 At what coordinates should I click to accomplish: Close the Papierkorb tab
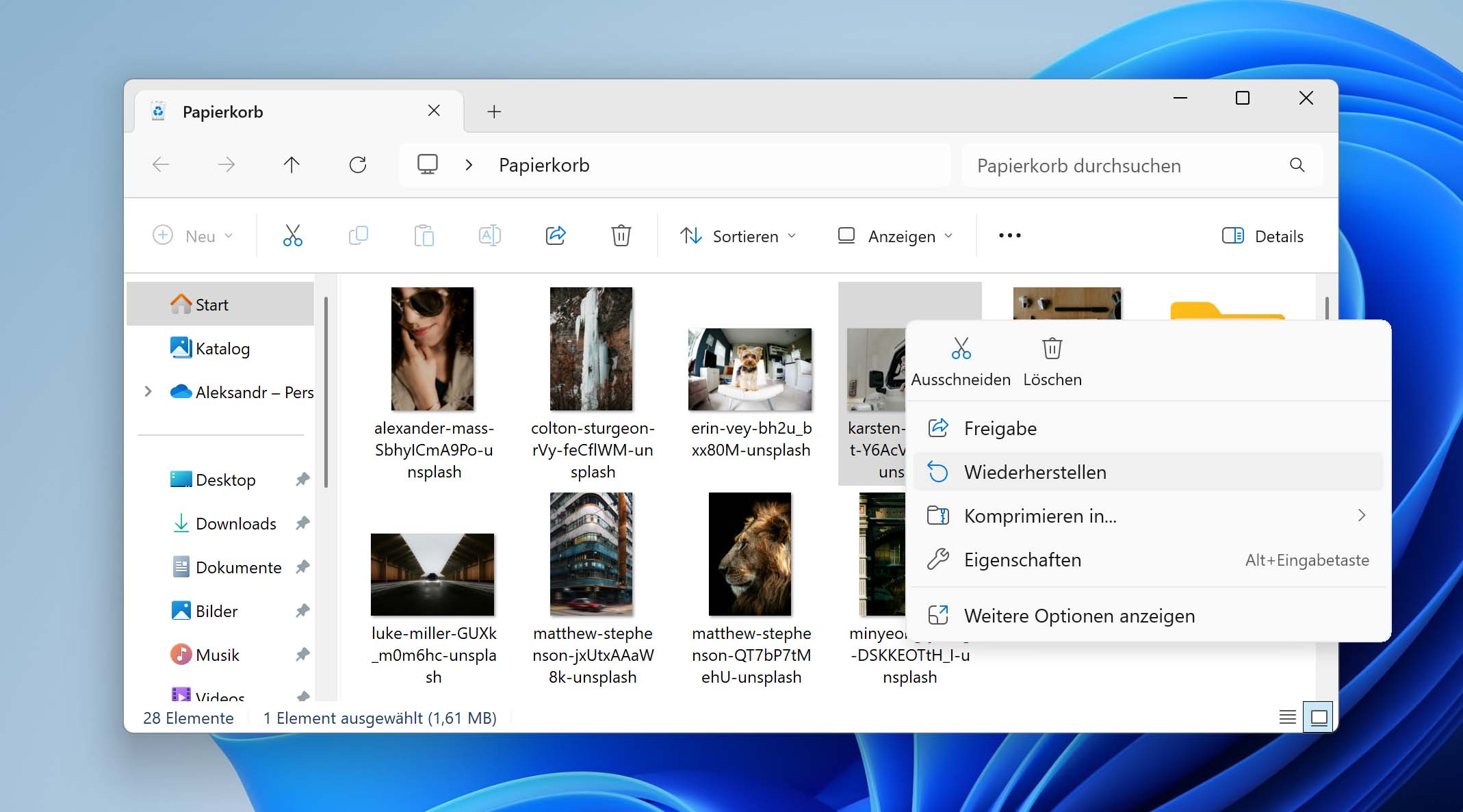coord(434,111)
